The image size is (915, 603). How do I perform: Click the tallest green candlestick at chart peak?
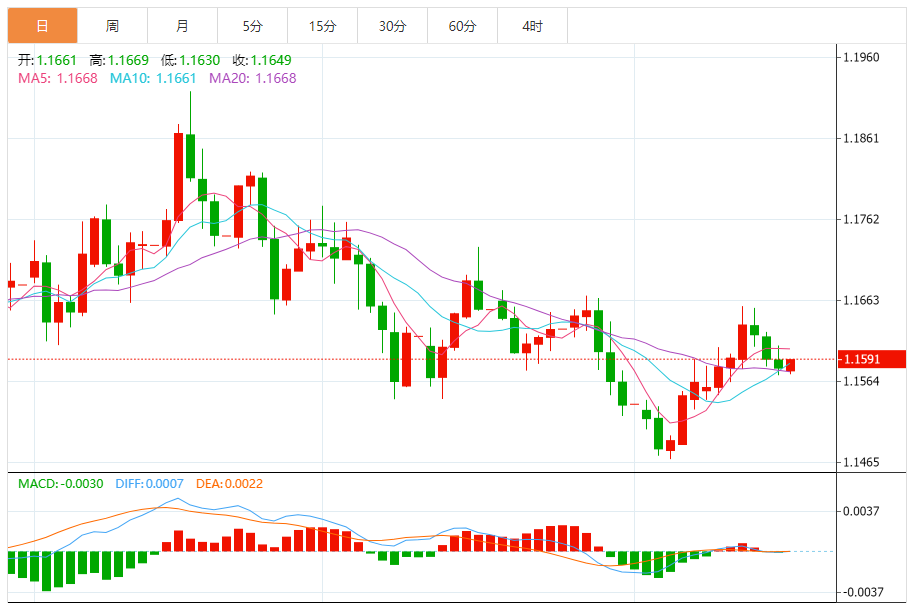[x=190, y=156]
